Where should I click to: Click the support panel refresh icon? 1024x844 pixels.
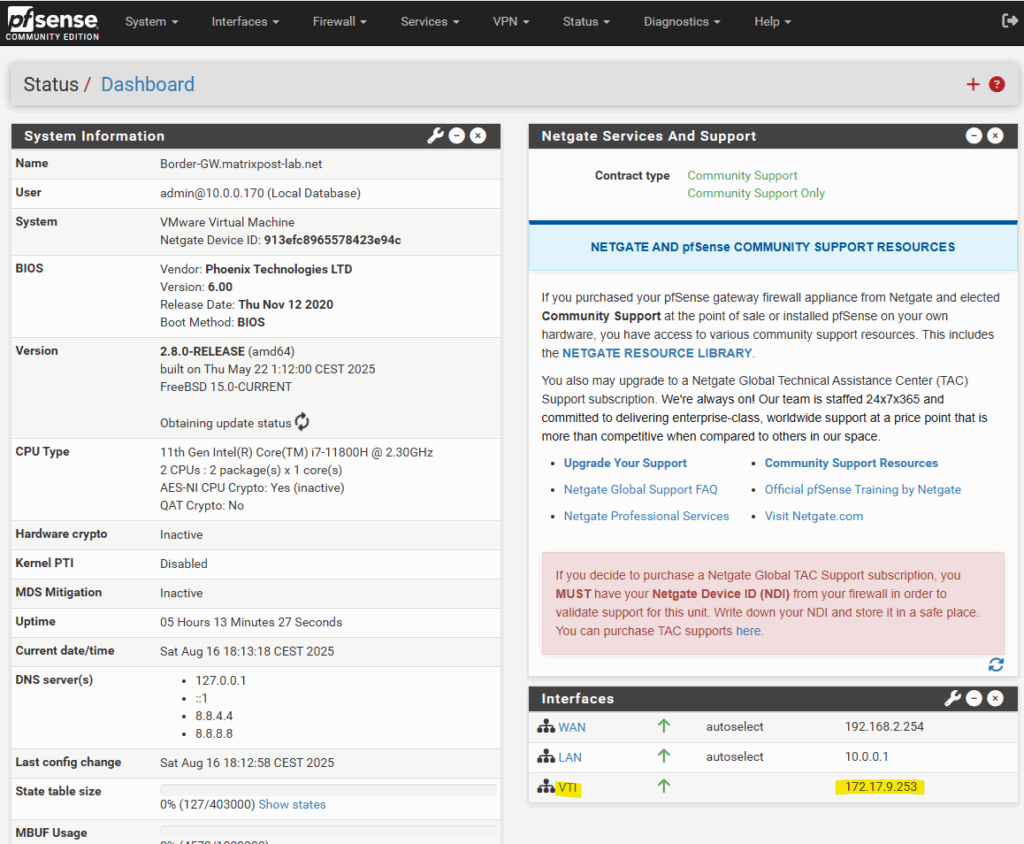996,665
